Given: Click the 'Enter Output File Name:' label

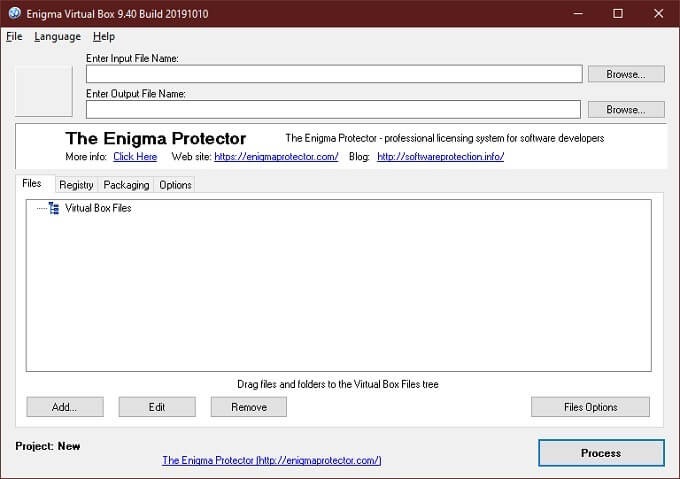Looking at the screenshot, I should tap(136, 94).
